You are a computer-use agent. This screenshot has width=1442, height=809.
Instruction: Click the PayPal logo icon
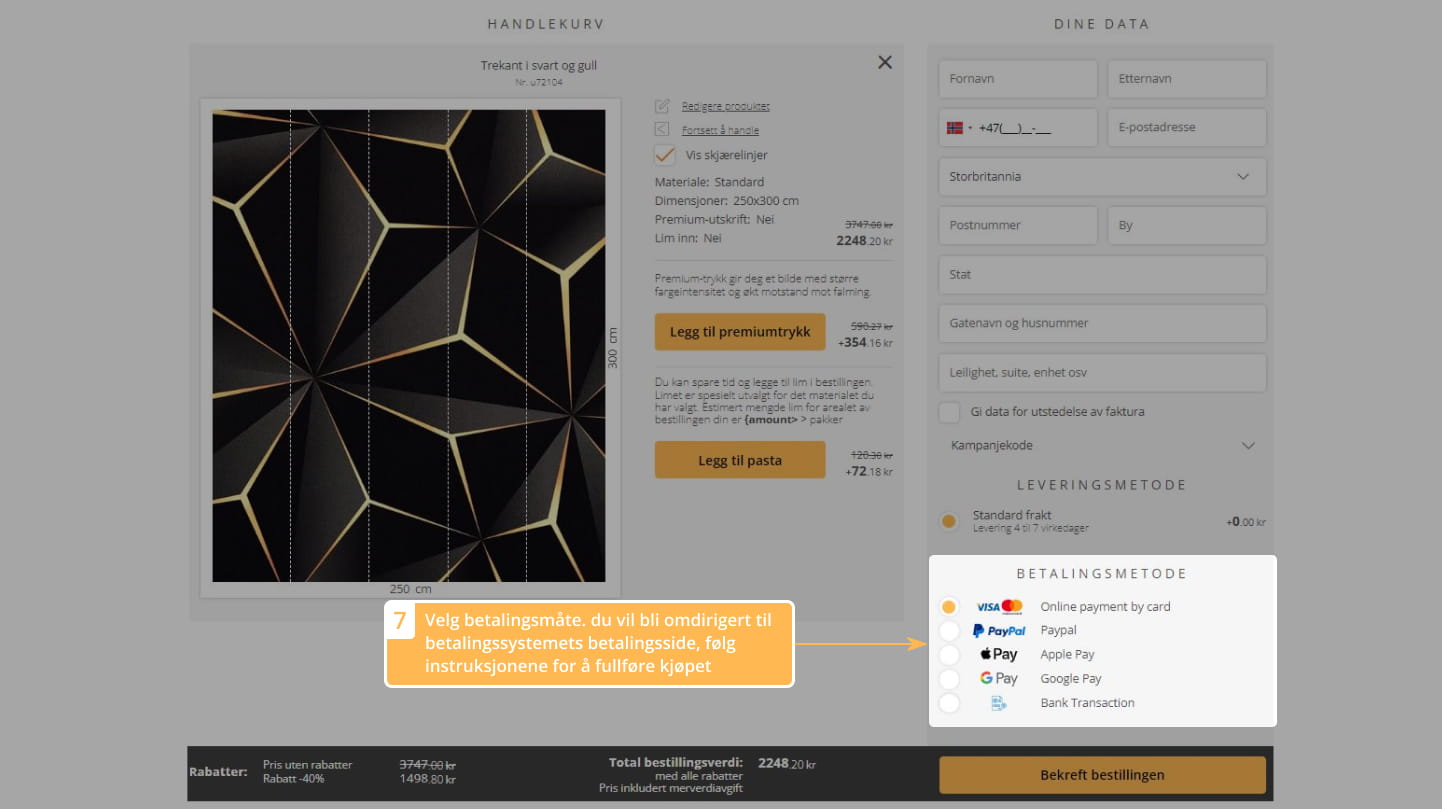coord(999,631)
